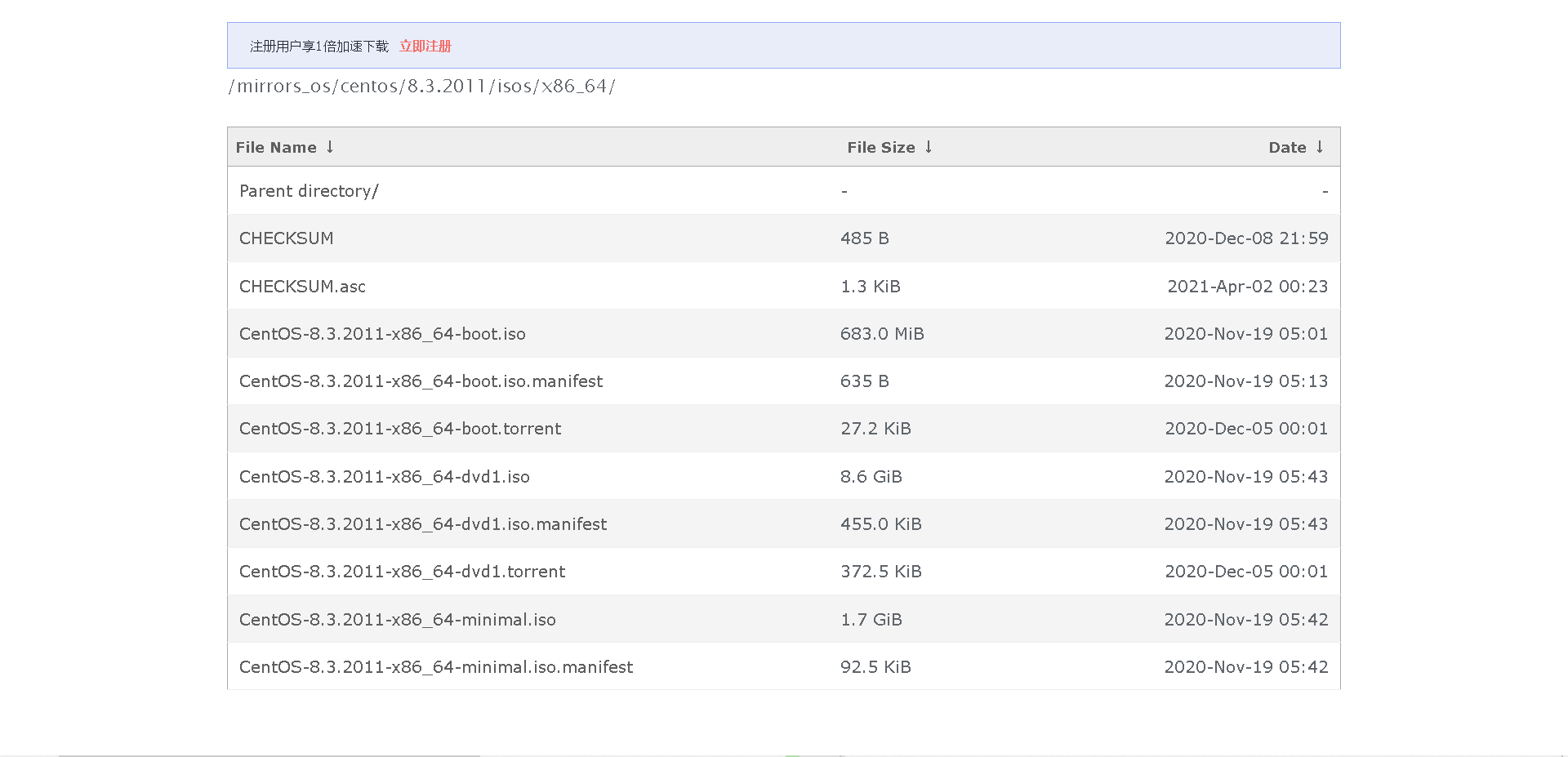This screenshot has width=1568, height=757.
Task: Download the dvd1.torrent file
Action: click(402, 572)
